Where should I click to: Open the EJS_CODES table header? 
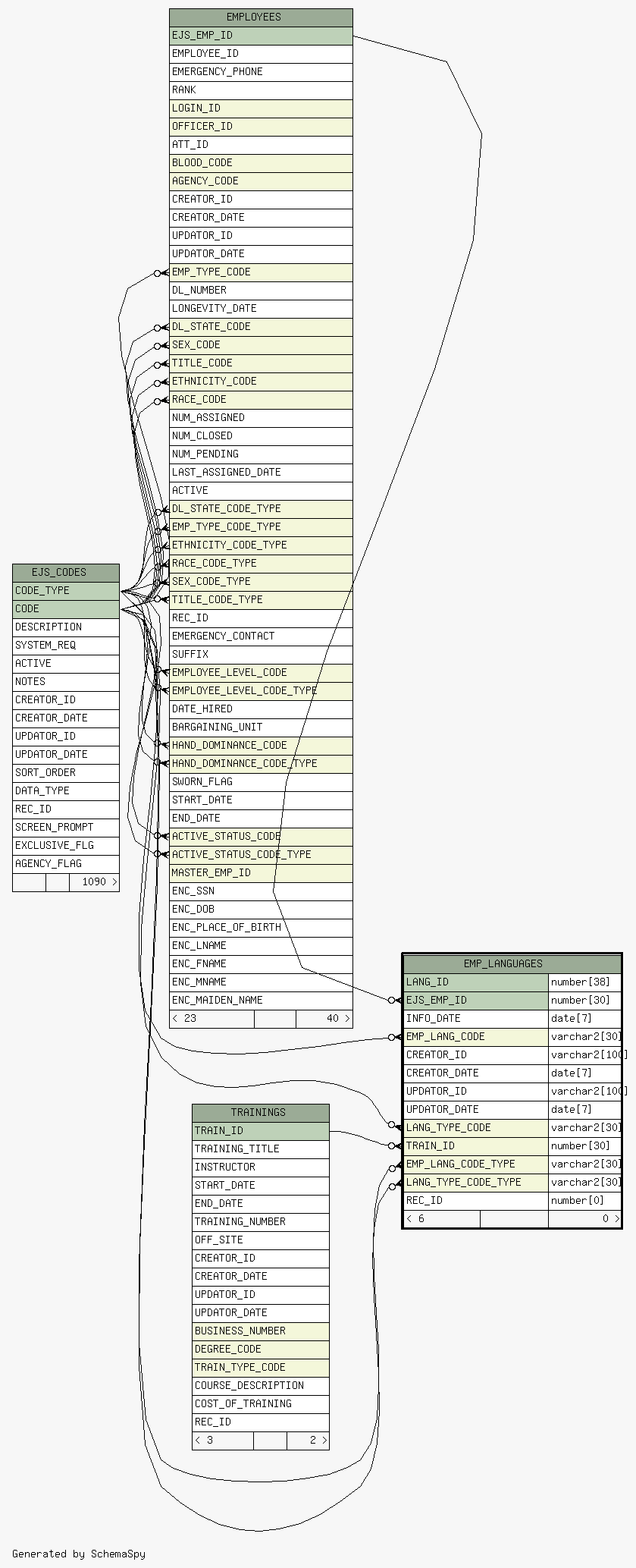[66, 573]
